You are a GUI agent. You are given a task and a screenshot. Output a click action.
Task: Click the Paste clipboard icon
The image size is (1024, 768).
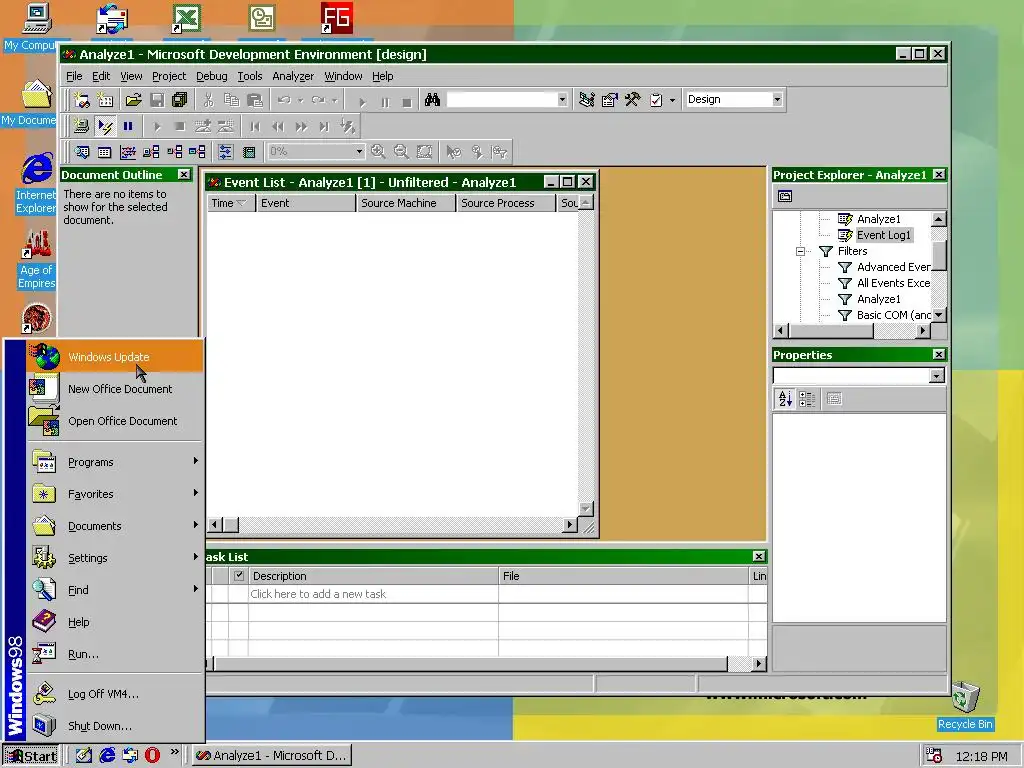point(255,100)
